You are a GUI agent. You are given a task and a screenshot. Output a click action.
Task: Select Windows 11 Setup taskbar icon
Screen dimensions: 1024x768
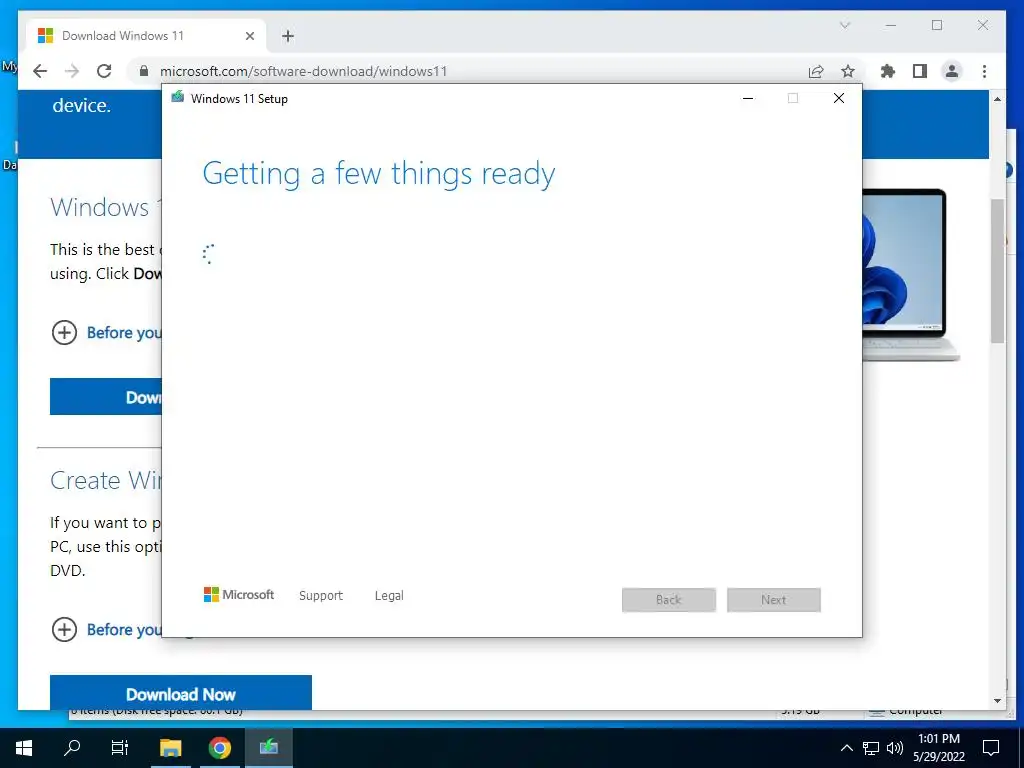tap(268, 748)
